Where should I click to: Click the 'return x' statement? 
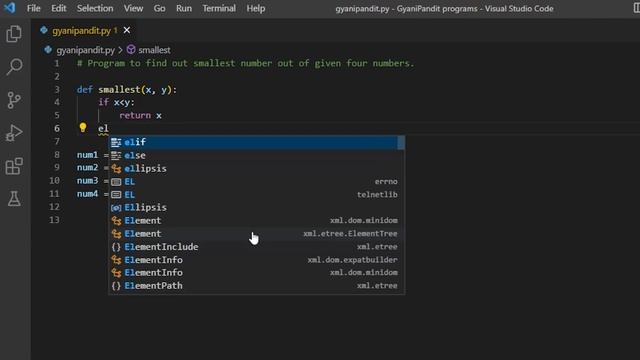pos(140,116)
